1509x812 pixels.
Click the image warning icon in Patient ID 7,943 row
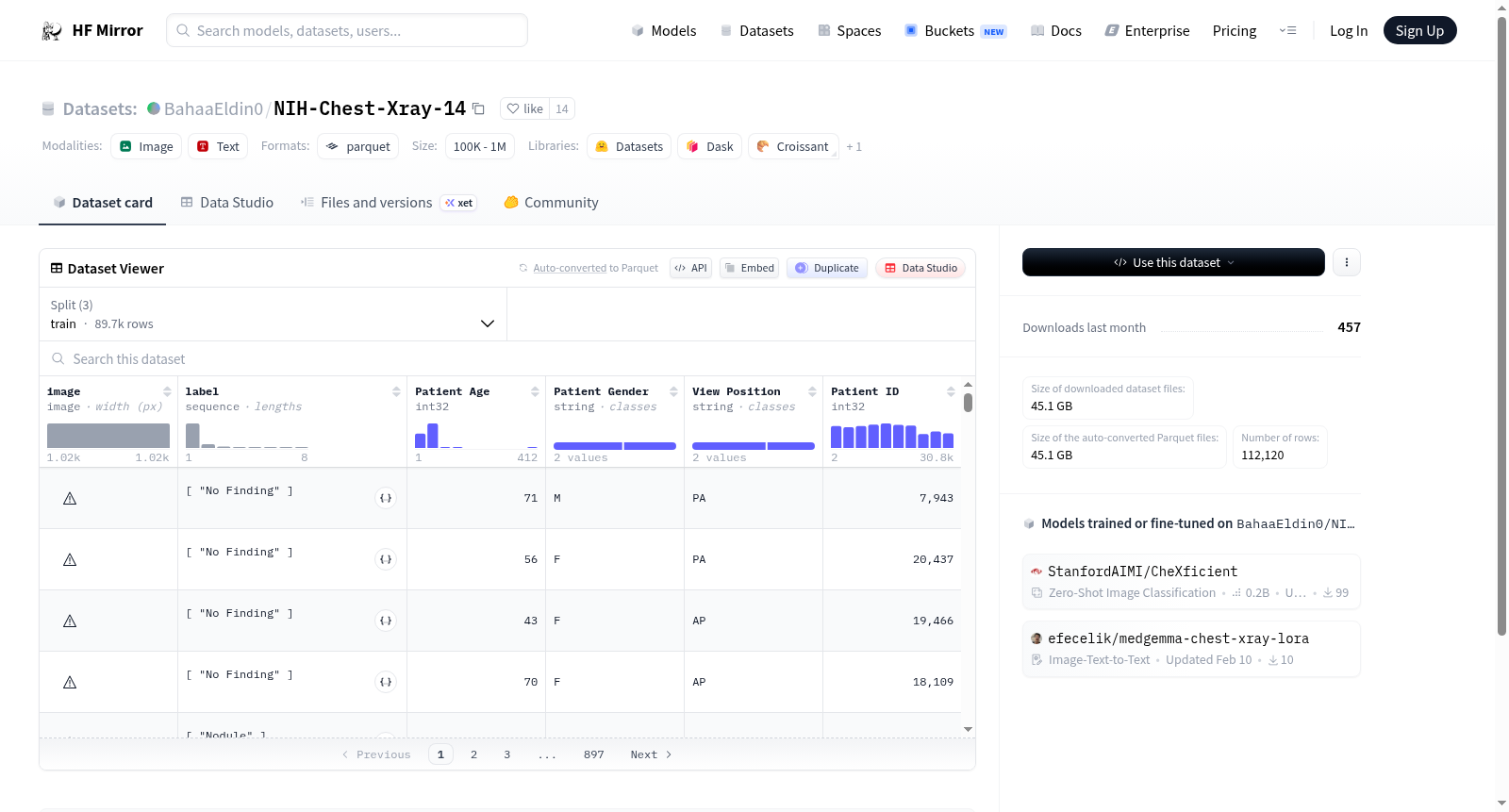70,498
